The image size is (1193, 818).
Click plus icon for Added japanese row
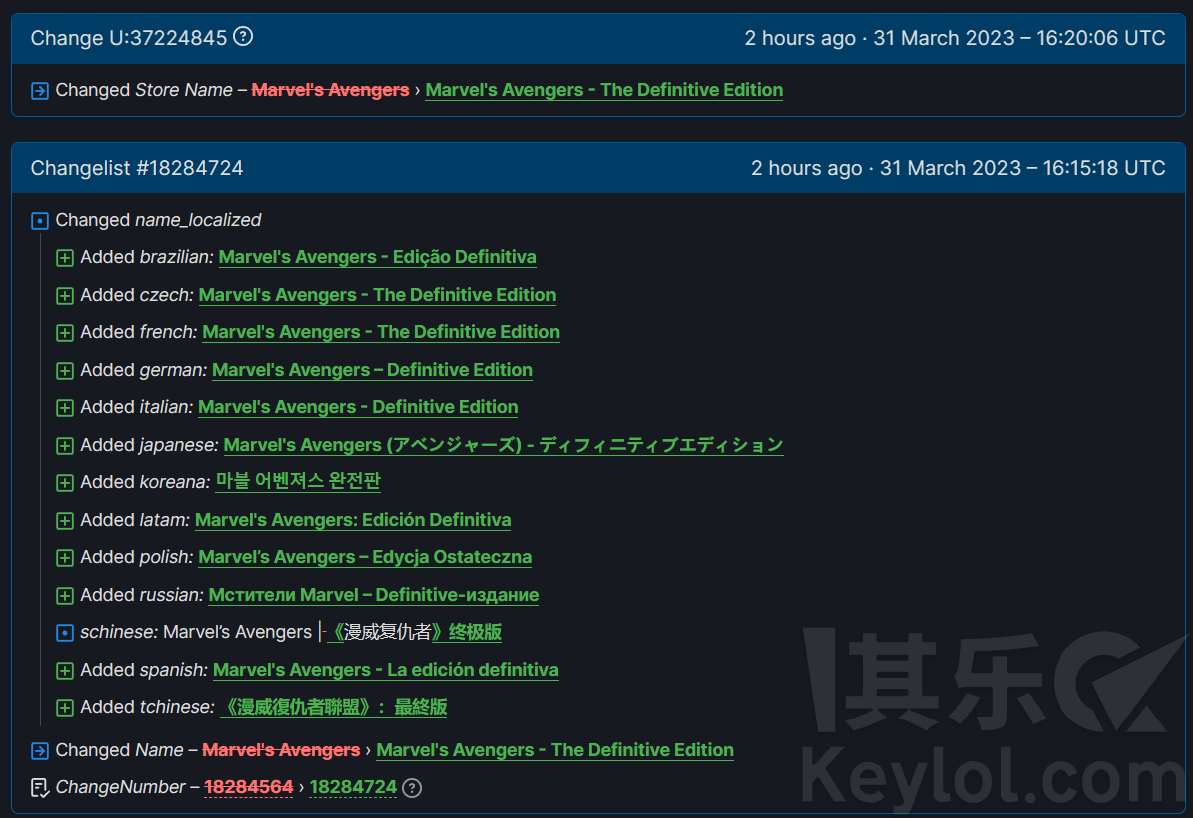pyautogui.click(x=65, y=445)
